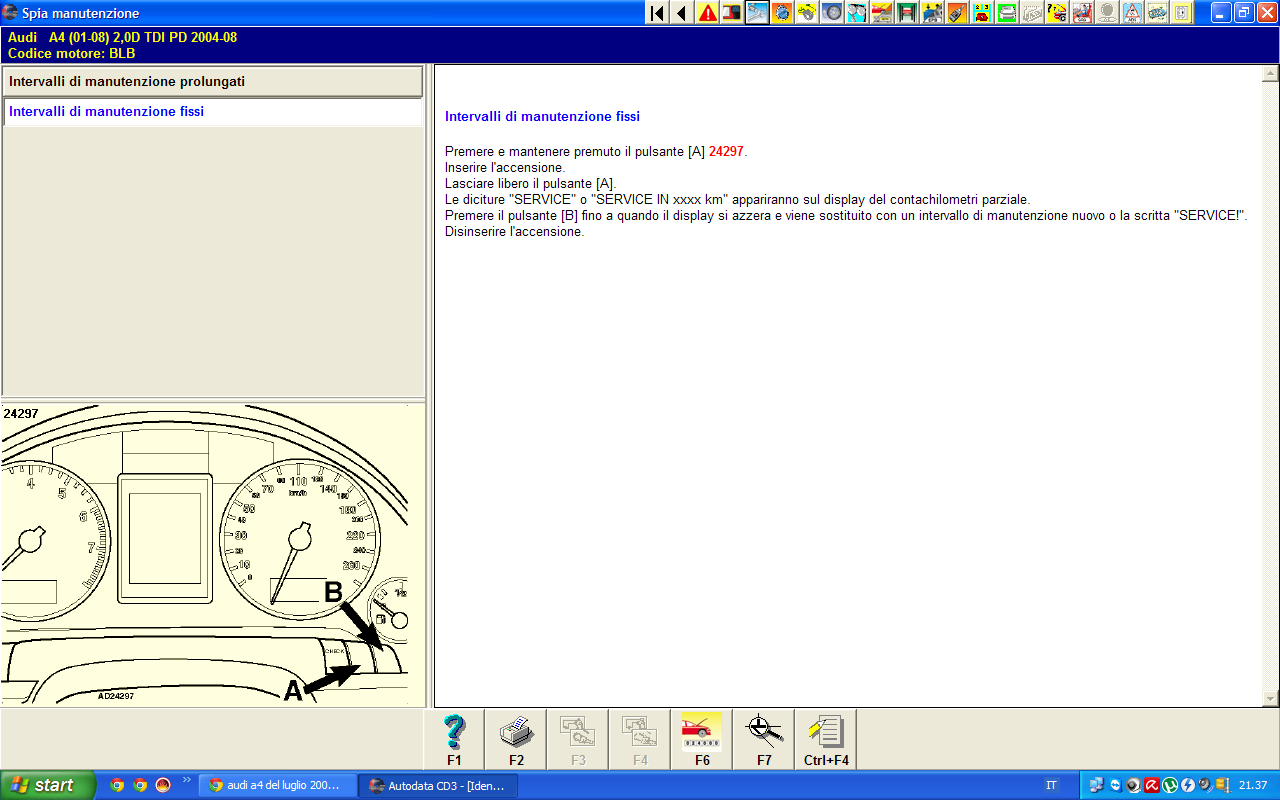Open the ABS triangle icon
This screenshot has height=800, width=1280.
(x=1132, y=13)
